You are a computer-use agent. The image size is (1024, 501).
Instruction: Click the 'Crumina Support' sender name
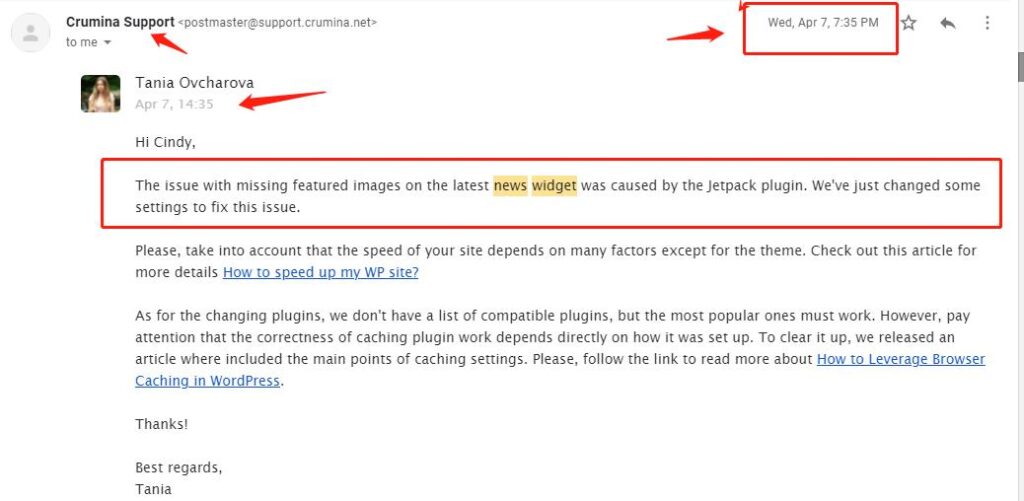click(x=120, y=22)
